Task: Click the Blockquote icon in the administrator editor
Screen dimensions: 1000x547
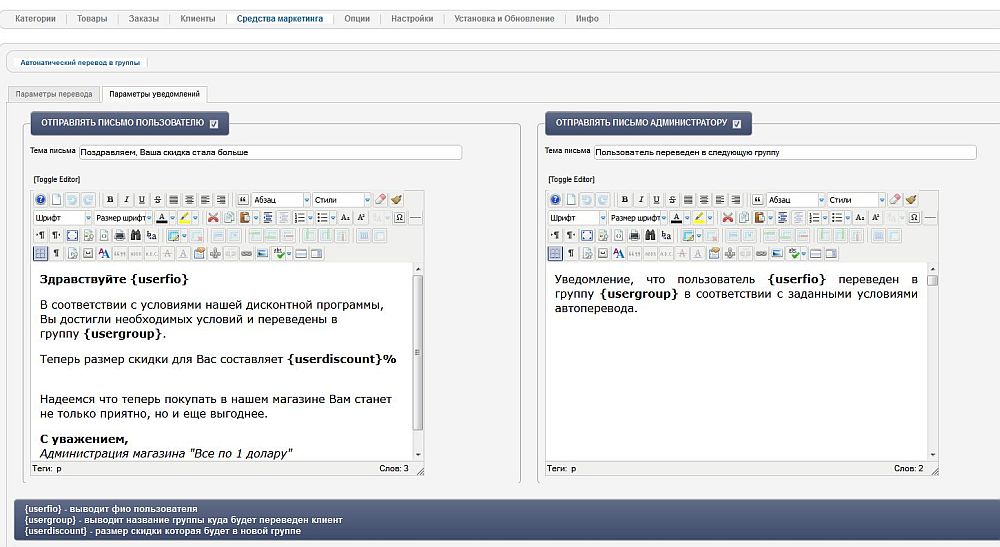Action: click(x=758, y=200)
